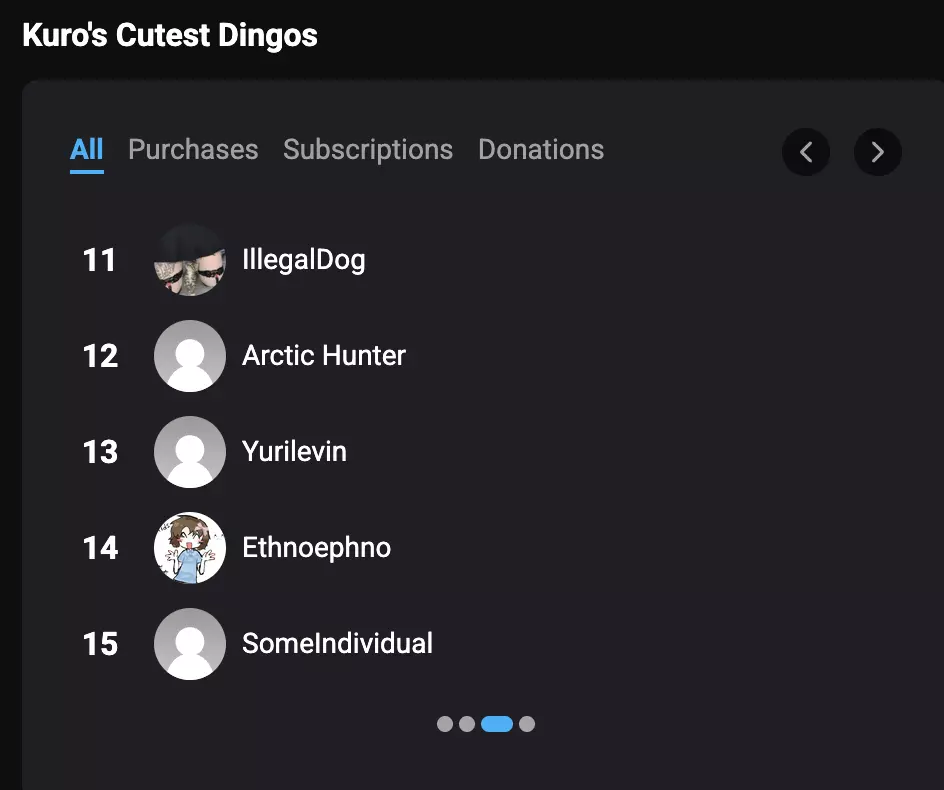Open the SomeIndividual username
The width and height of the screenshot is (944, 790).
(x=337, y=644)
